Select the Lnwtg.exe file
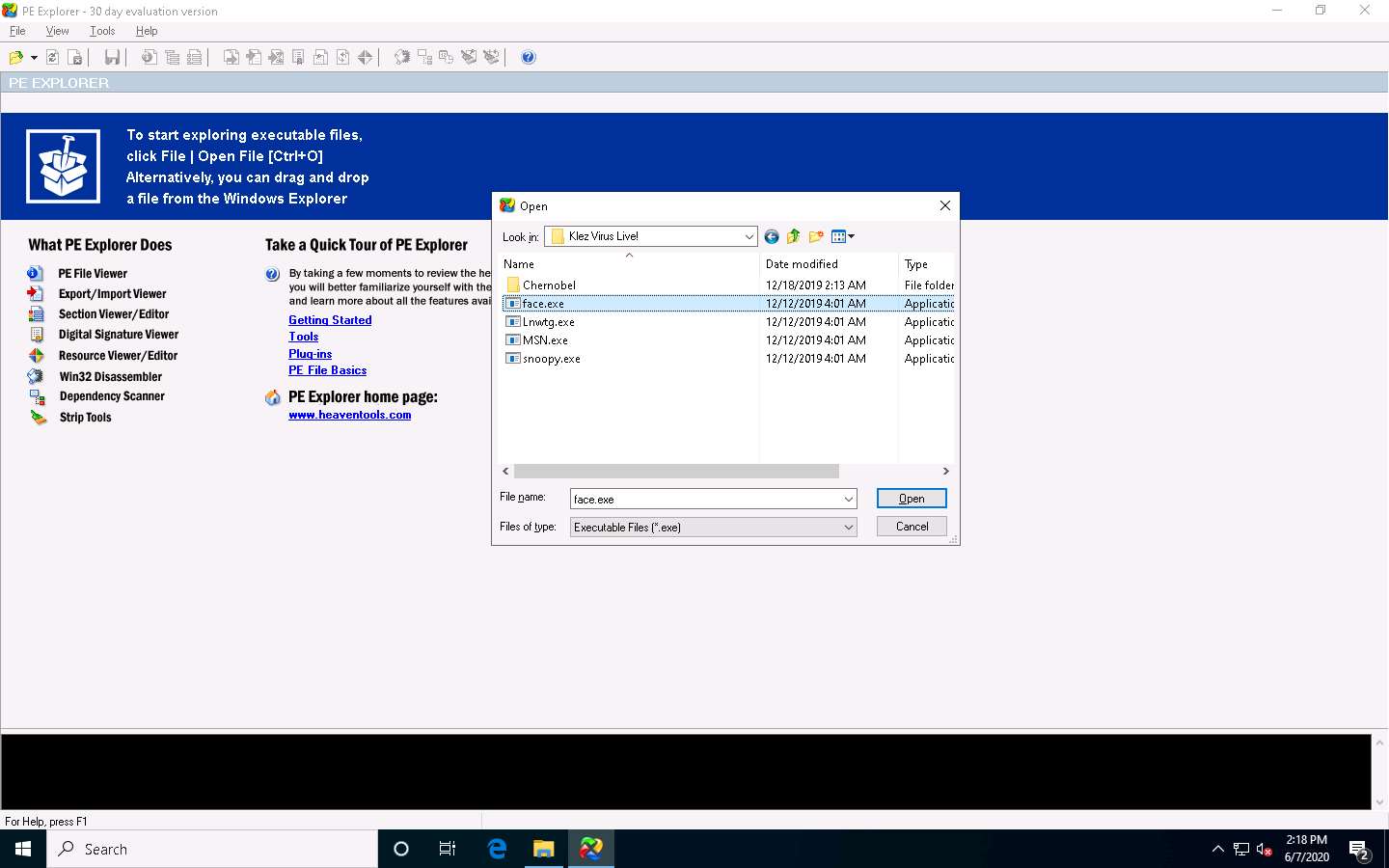 pyautogui.click(x=548, y=322)
